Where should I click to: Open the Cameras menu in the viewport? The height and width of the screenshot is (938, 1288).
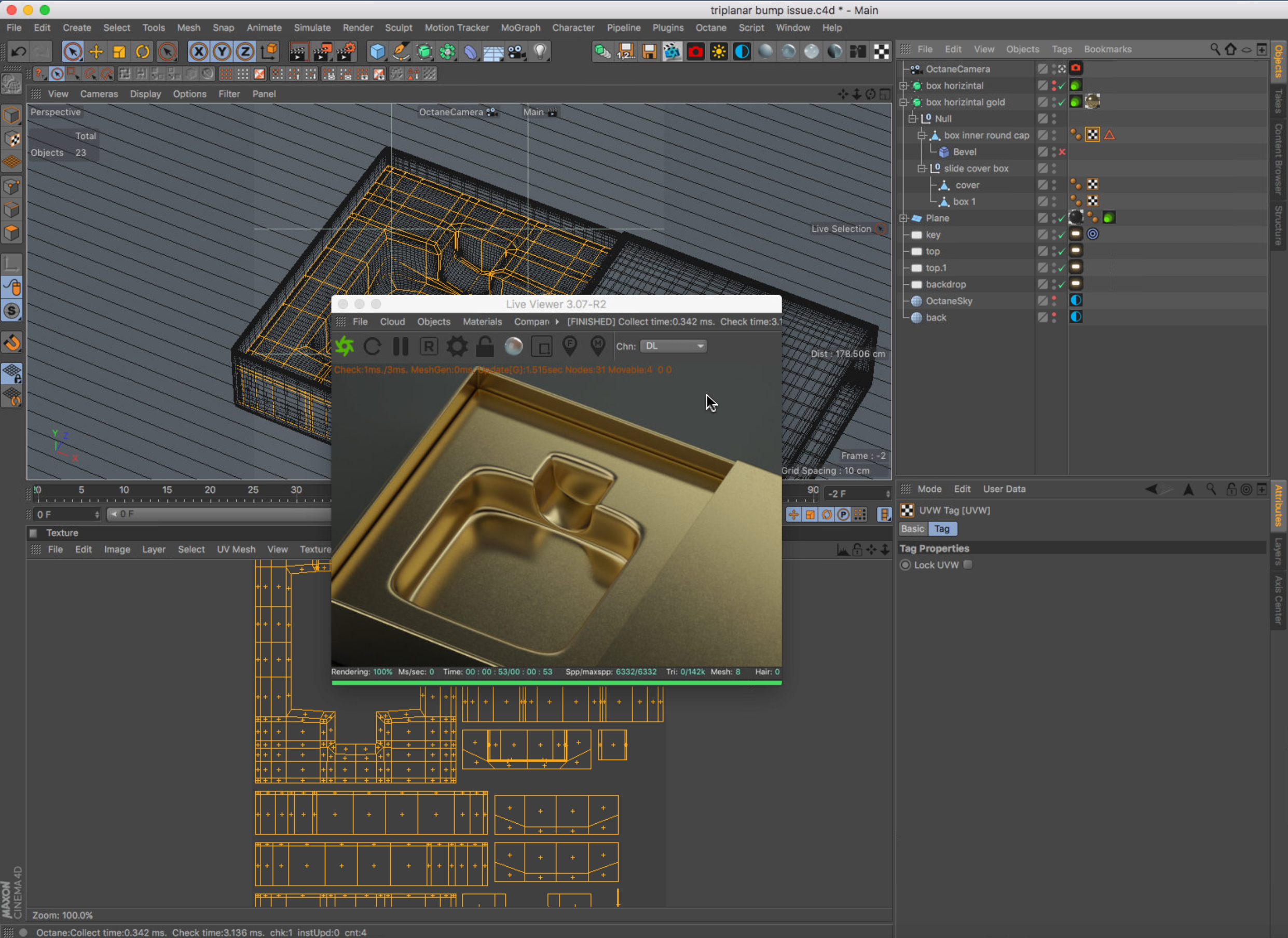pyautogui.click(x=99, y=94)
